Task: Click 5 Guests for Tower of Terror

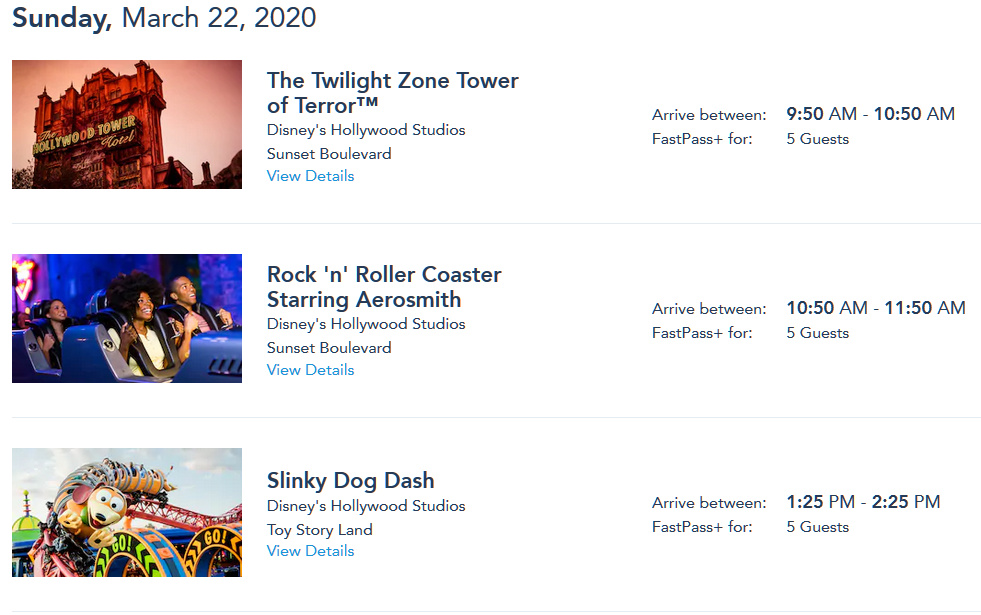Action: (x=817, y=139)
